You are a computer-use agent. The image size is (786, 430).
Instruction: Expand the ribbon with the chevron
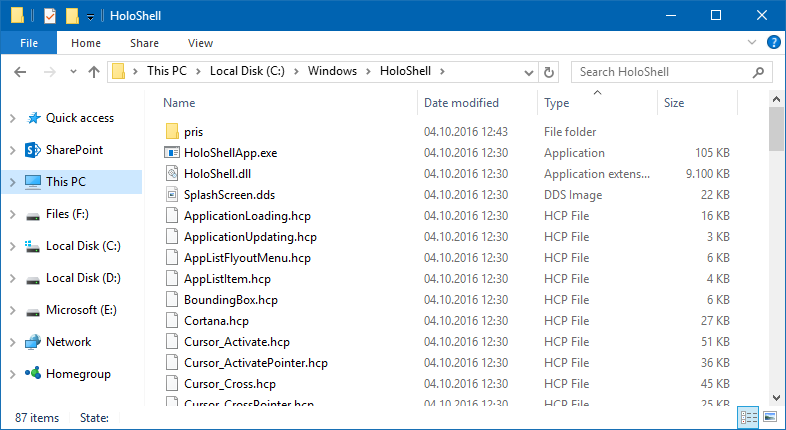coord(752,43)
